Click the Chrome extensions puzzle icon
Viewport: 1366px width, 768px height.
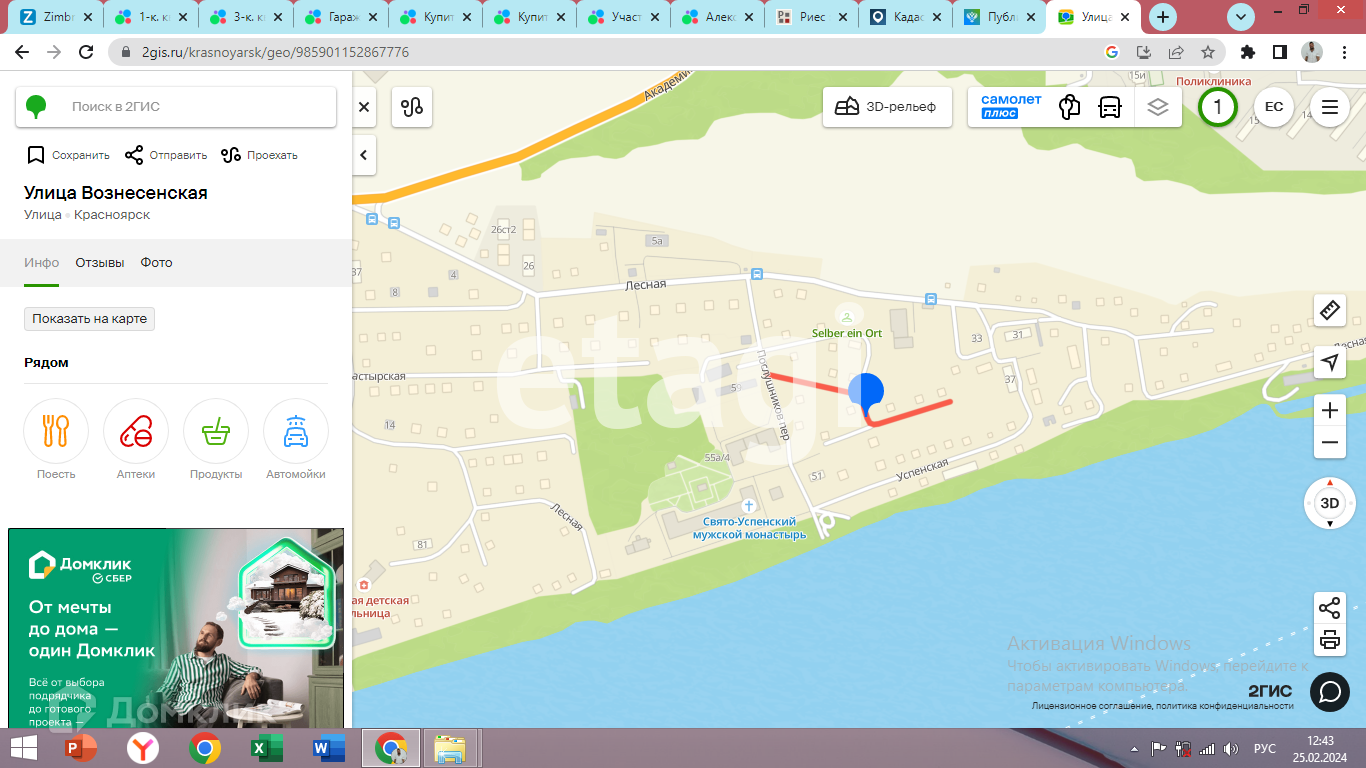coord(1247,52)
